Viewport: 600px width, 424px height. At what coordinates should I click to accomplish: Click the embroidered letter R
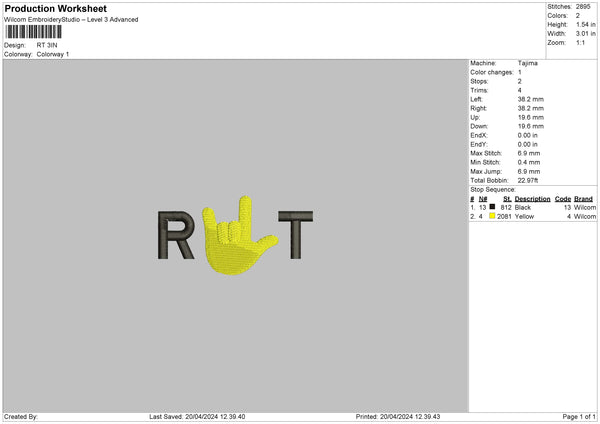pos(176,235)
